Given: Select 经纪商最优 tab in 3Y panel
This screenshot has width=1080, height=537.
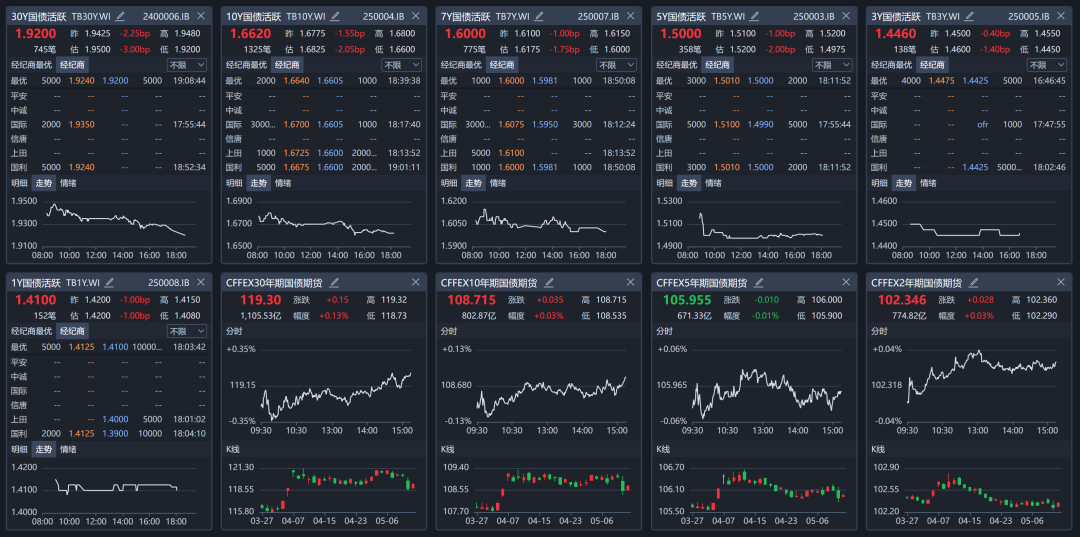Looking at the screenshot, I should point(891,65).
